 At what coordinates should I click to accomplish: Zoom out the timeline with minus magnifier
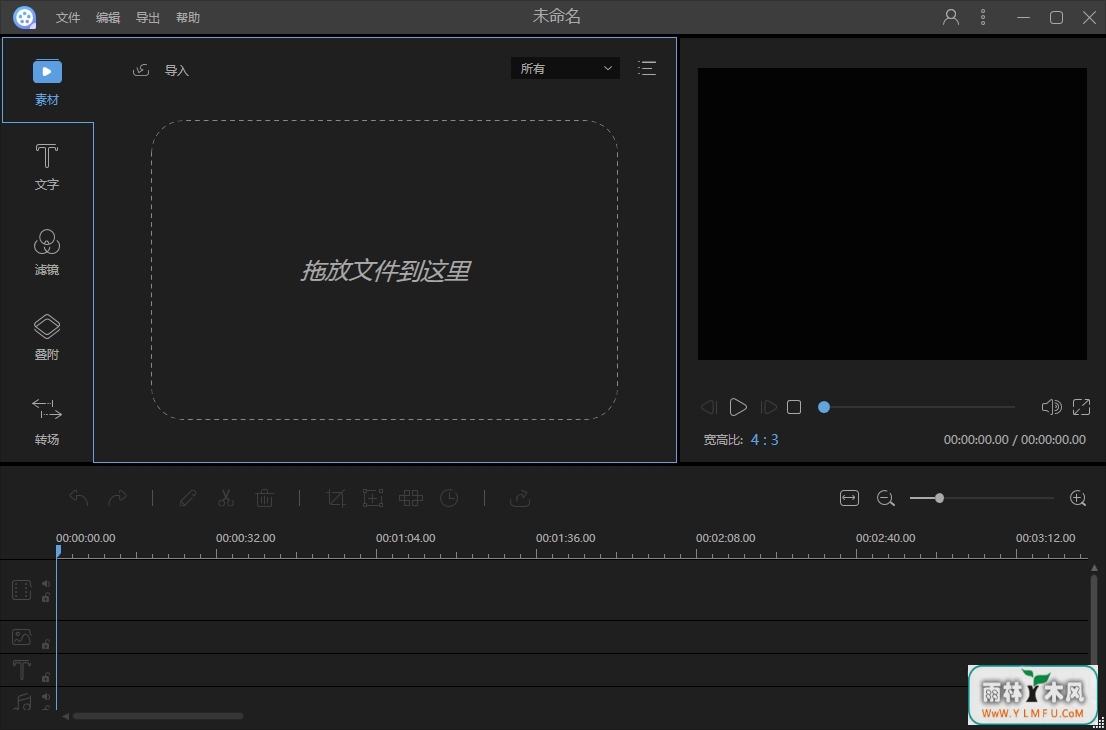click(x=886, y=499)
